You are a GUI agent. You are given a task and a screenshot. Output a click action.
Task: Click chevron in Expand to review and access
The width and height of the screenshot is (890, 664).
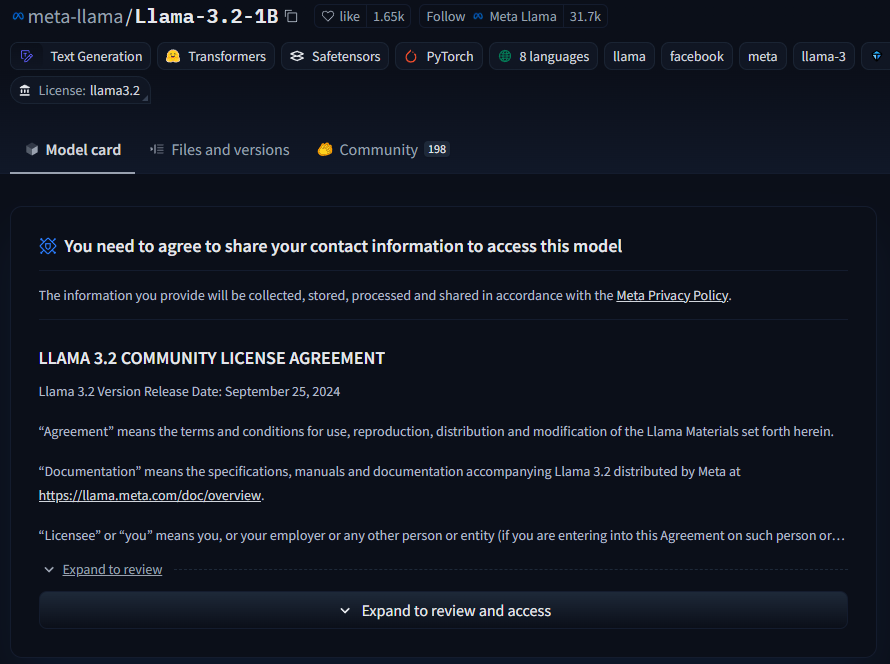pos(345,611)
